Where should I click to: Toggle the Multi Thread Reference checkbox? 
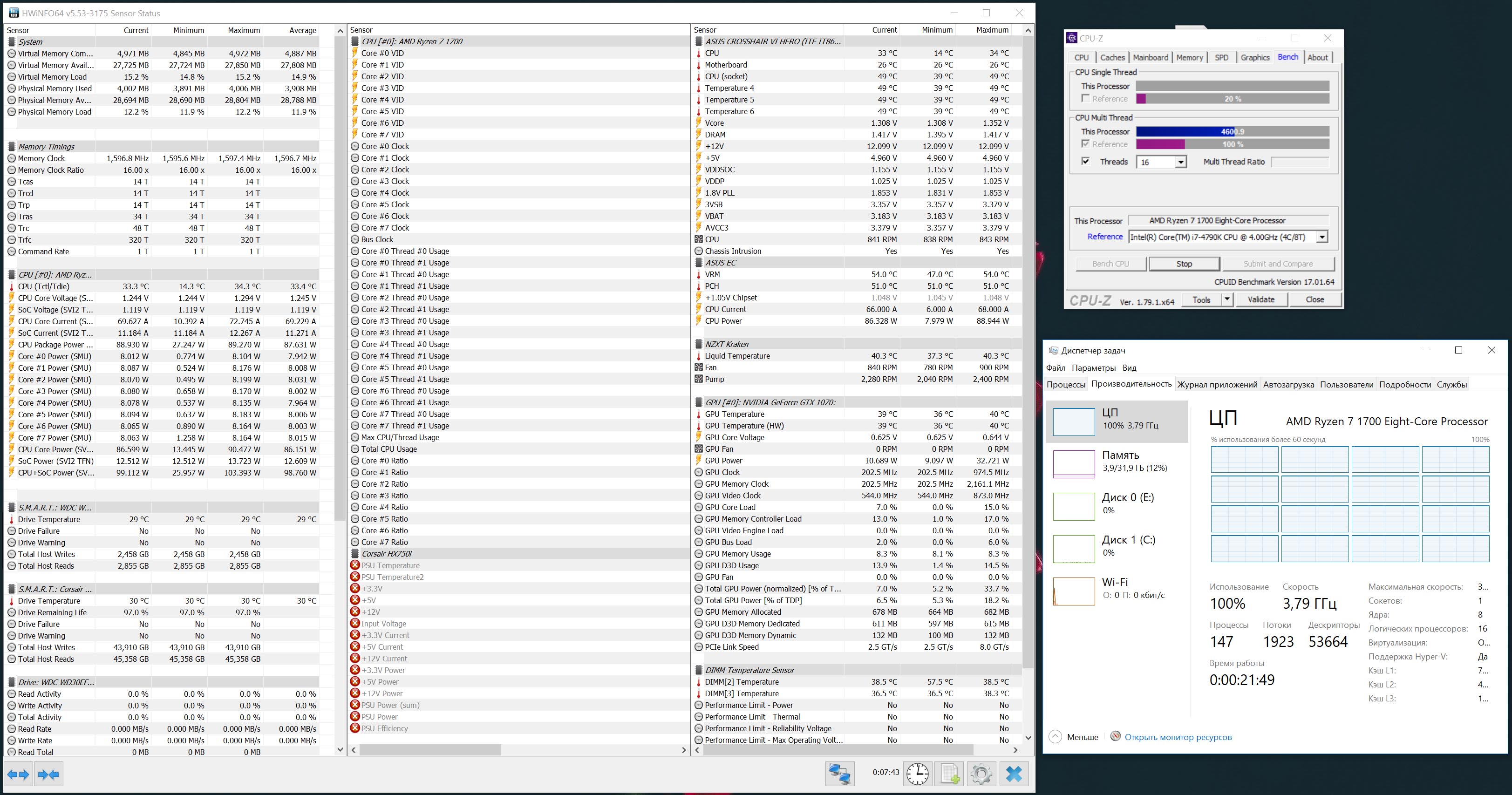pyautogui.click(x=1085, y=144)
